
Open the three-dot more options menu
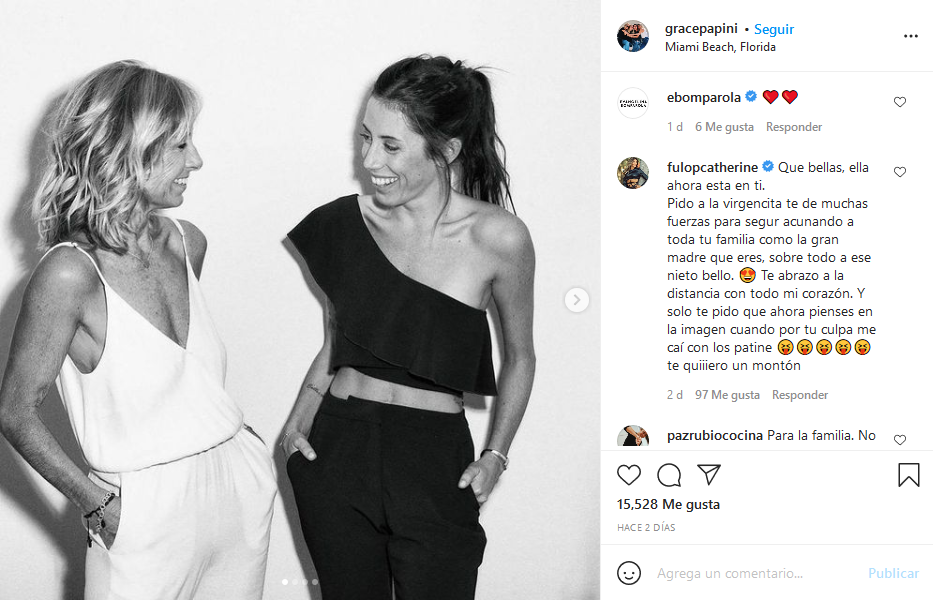(x=910, y=36)
